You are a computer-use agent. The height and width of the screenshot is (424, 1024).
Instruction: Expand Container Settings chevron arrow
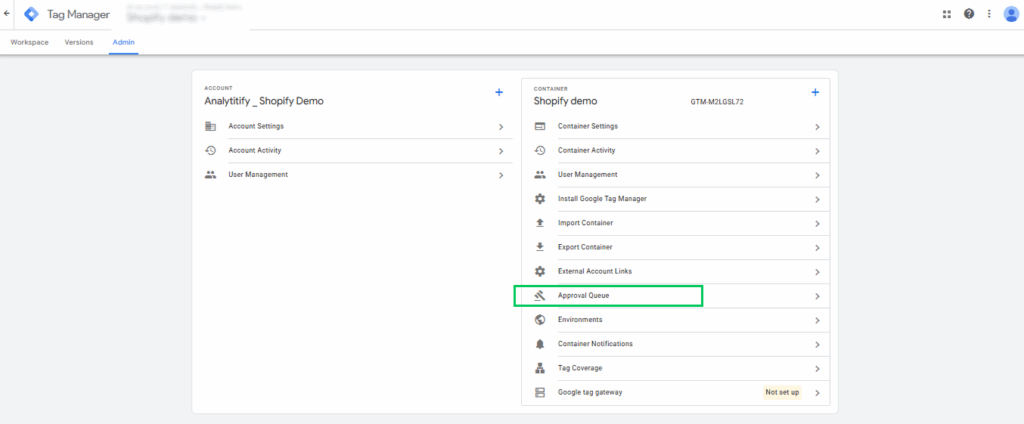tap(817, 127)
